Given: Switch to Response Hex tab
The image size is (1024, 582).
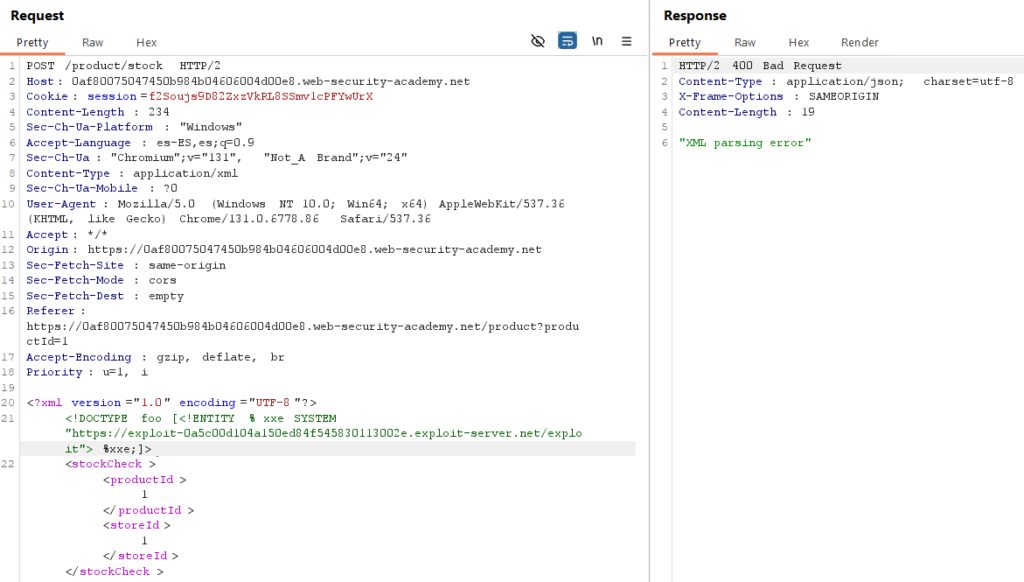Looking at the screenshot, I should [799, 42].
